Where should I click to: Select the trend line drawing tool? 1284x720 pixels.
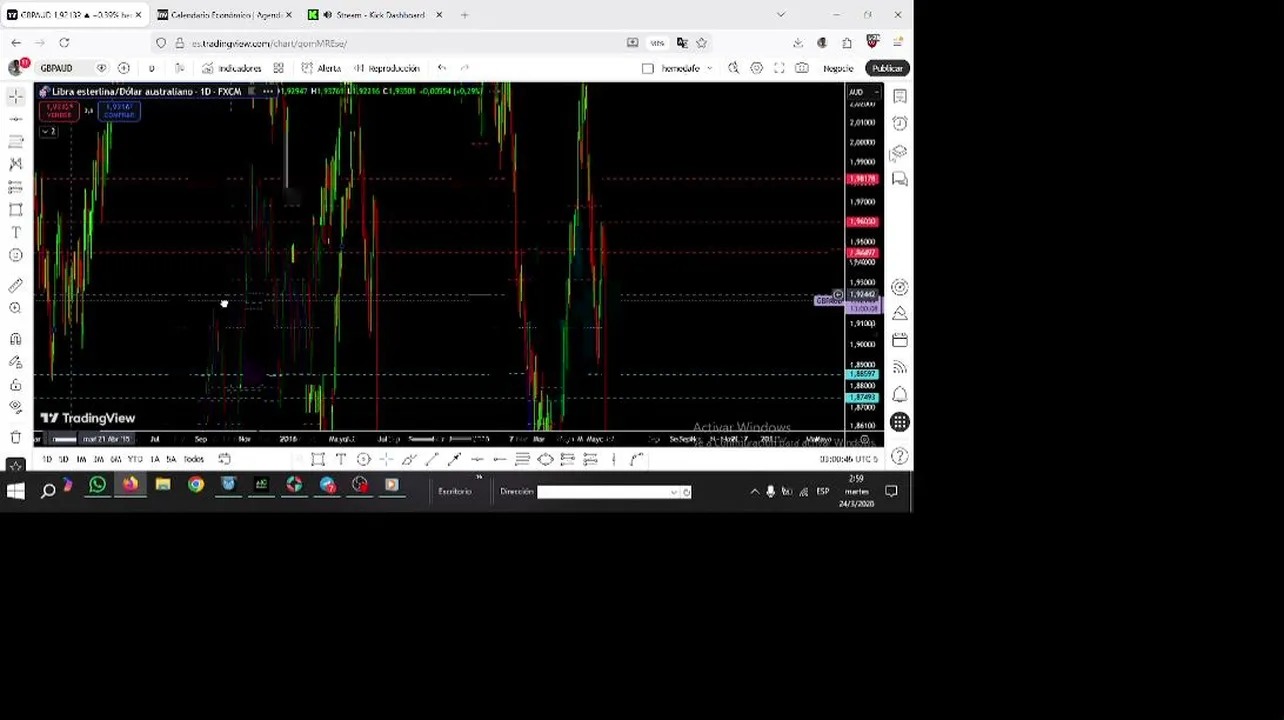[x=16, y=119]
